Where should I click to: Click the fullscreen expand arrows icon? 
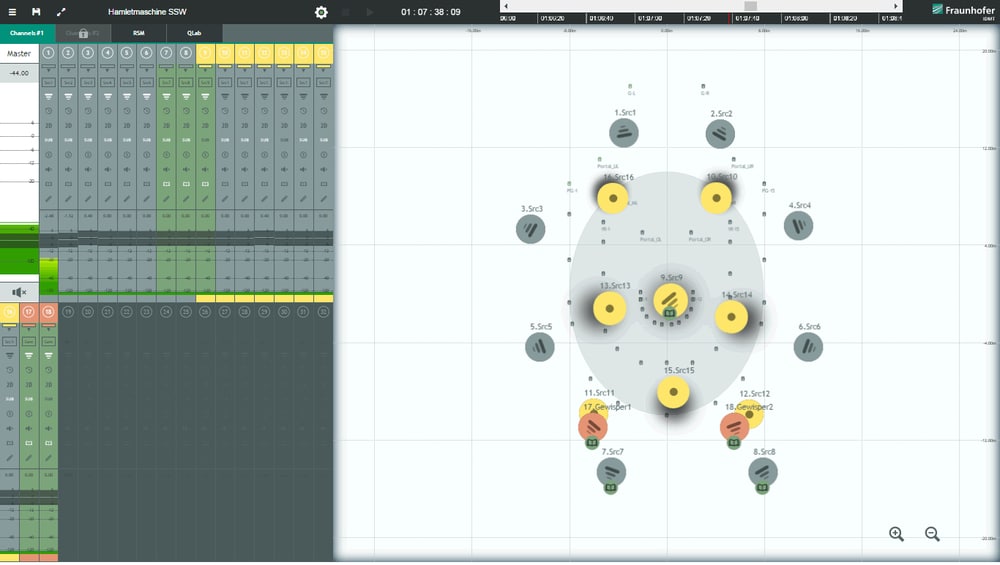pos(61,12)
